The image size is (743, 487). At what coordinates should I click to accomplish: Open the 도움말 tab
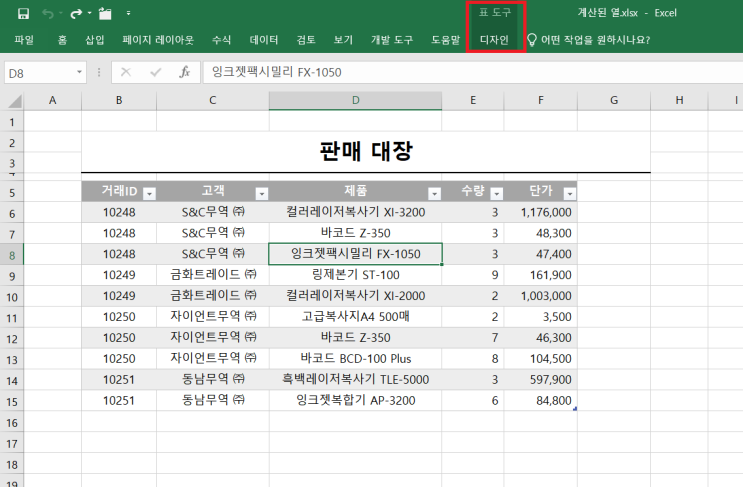pyautogui.click(x=445, y=40)
